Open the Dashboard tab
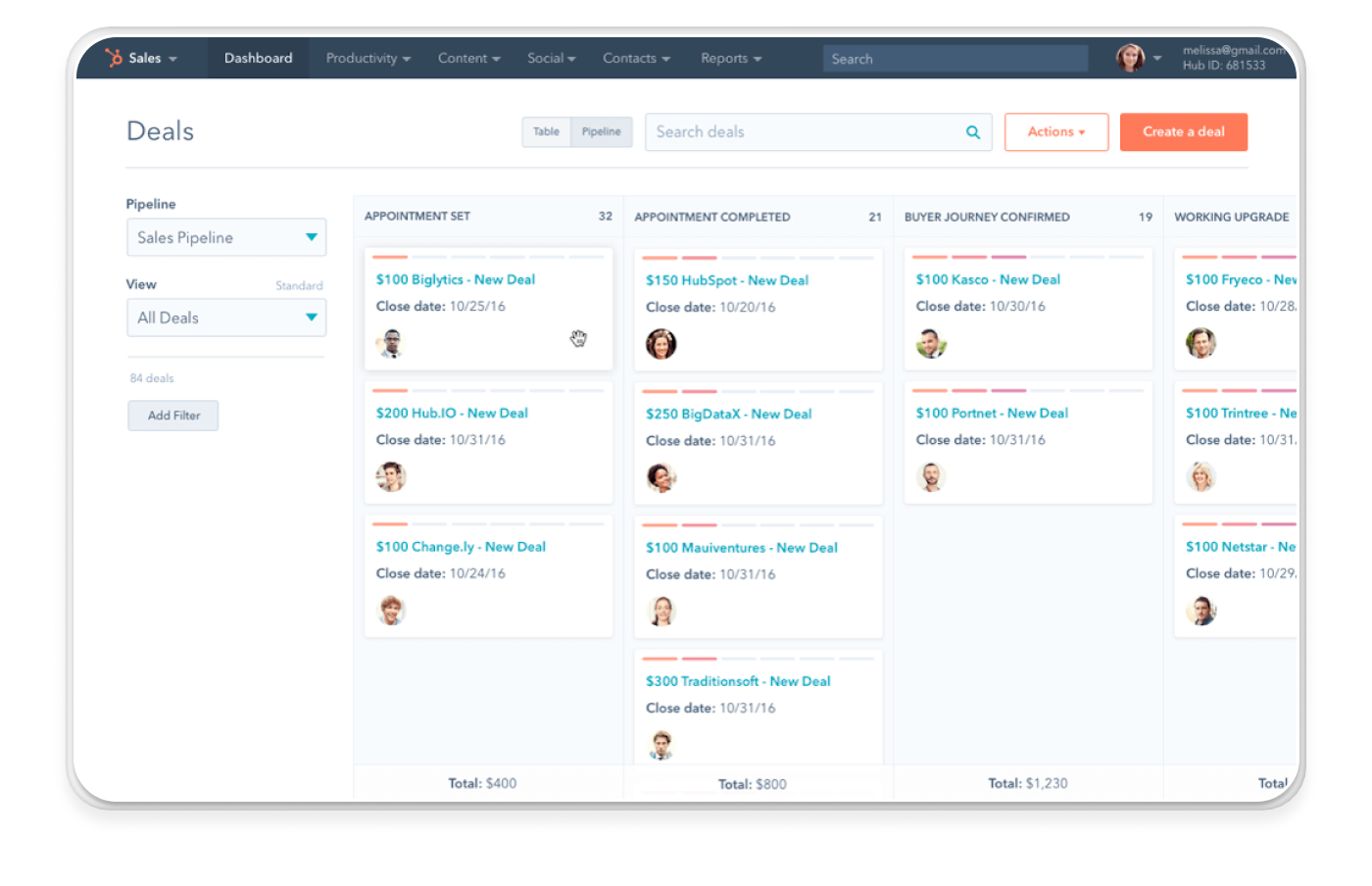Image resolution: width=1372 pixels, height=886 pixels. coord(259,58)
